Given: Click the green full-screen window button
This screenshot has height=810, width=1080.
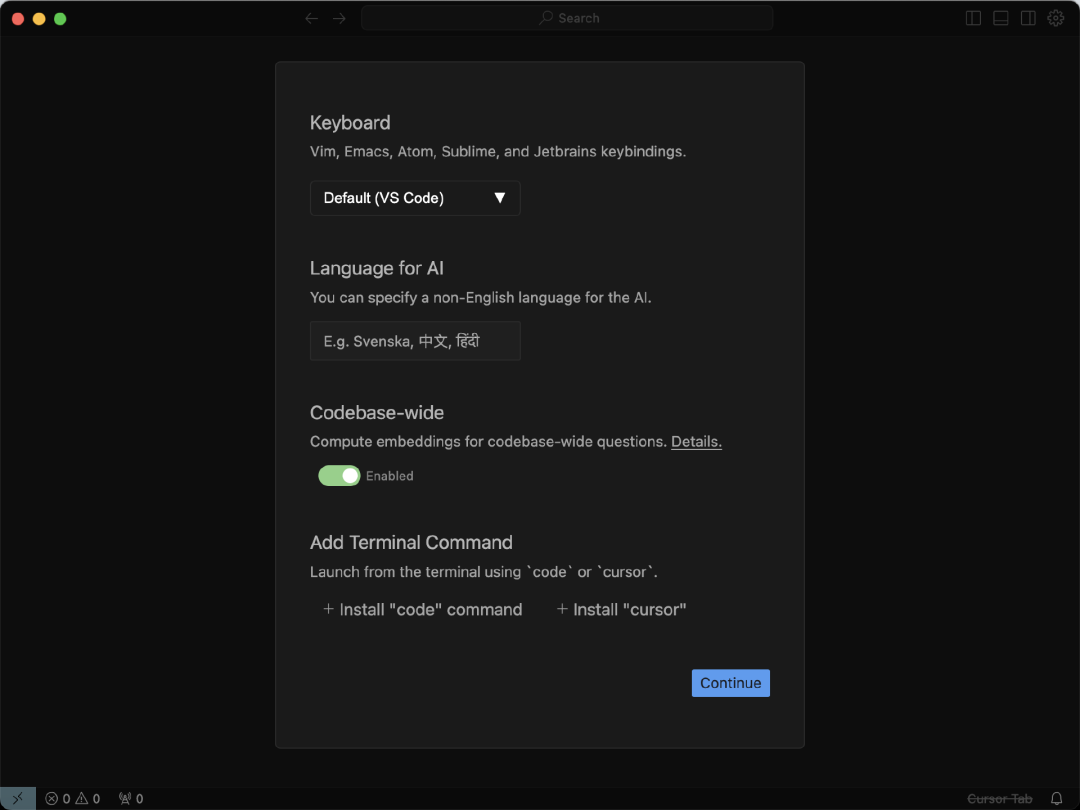Looking at the screenshot, I should pos(60,18).
